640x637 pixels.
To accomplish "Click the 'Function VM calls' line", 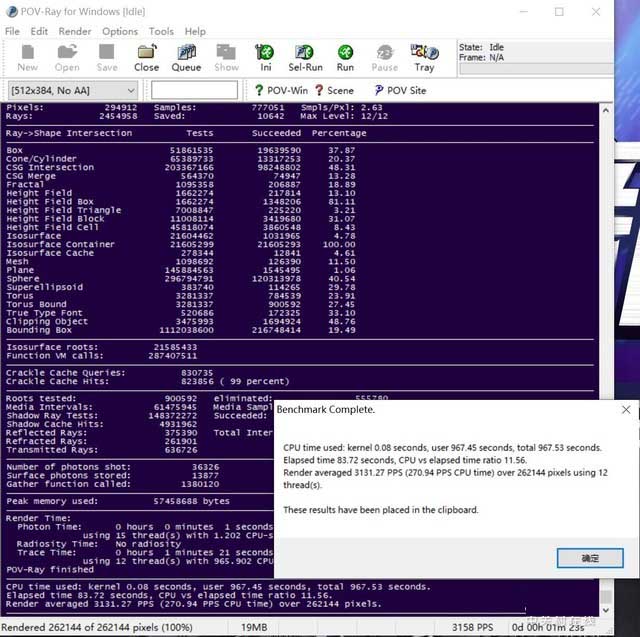I will pyautogui.click(x=102, y=355).
